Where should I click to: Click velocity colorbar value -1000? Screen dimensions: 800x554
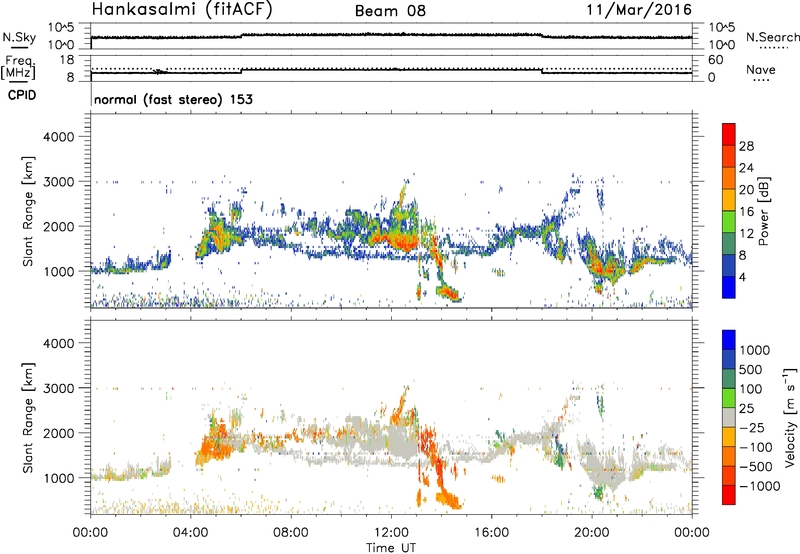click(760, 486)
